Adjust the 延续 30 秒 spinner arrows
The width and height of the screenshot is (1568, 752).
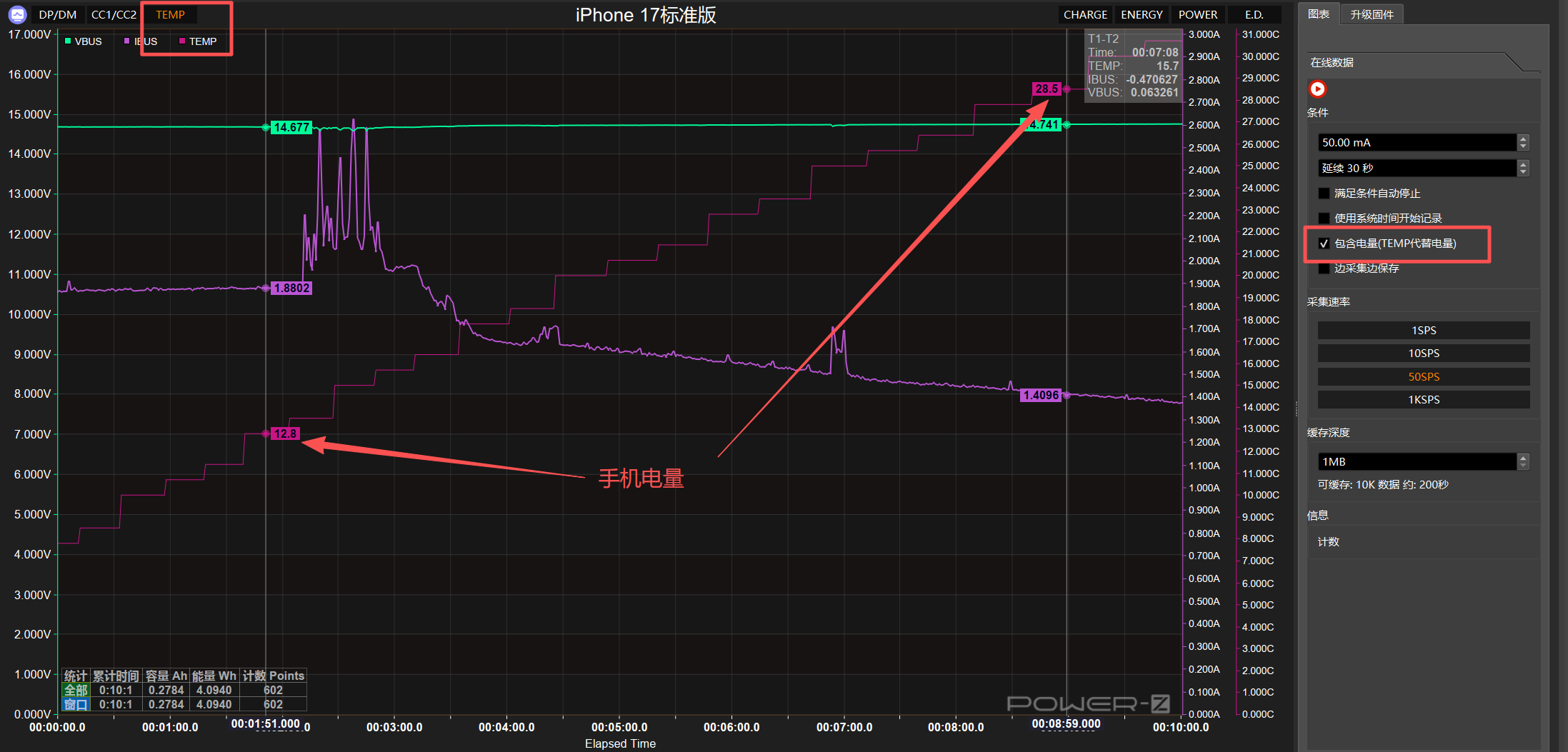[x=1523, y=169]
